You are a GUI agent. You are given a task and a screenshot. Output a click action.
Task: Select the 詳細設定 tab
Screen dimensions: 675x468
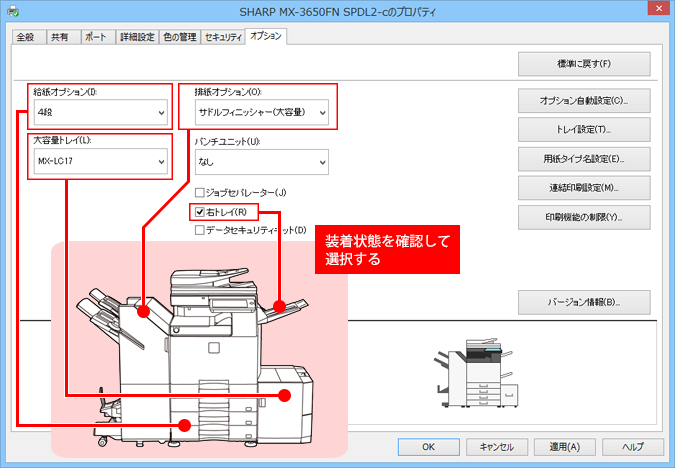[137, 37]
